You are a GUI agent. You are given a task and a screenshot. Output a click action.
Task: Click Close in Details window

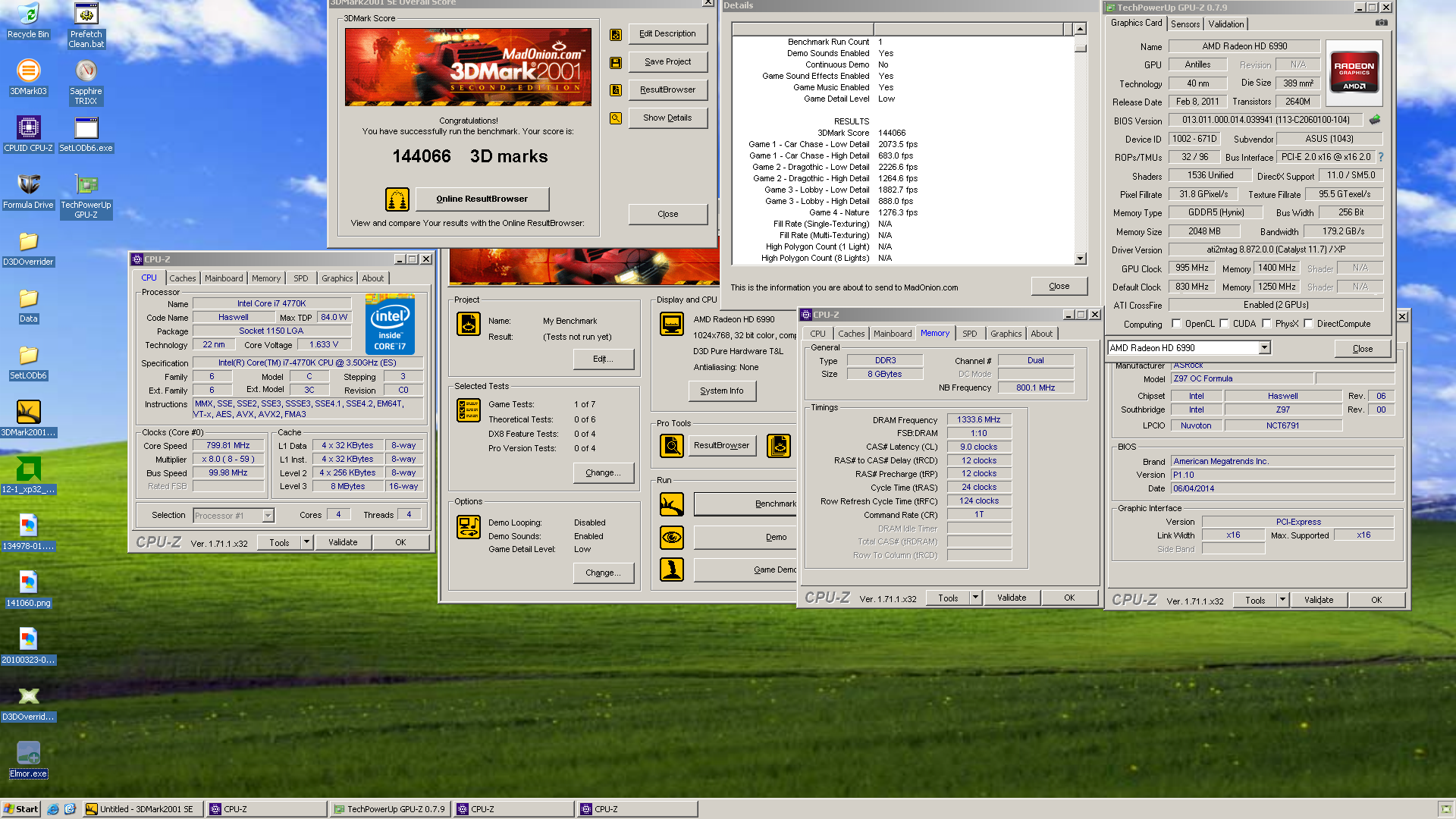[1059, 287]
